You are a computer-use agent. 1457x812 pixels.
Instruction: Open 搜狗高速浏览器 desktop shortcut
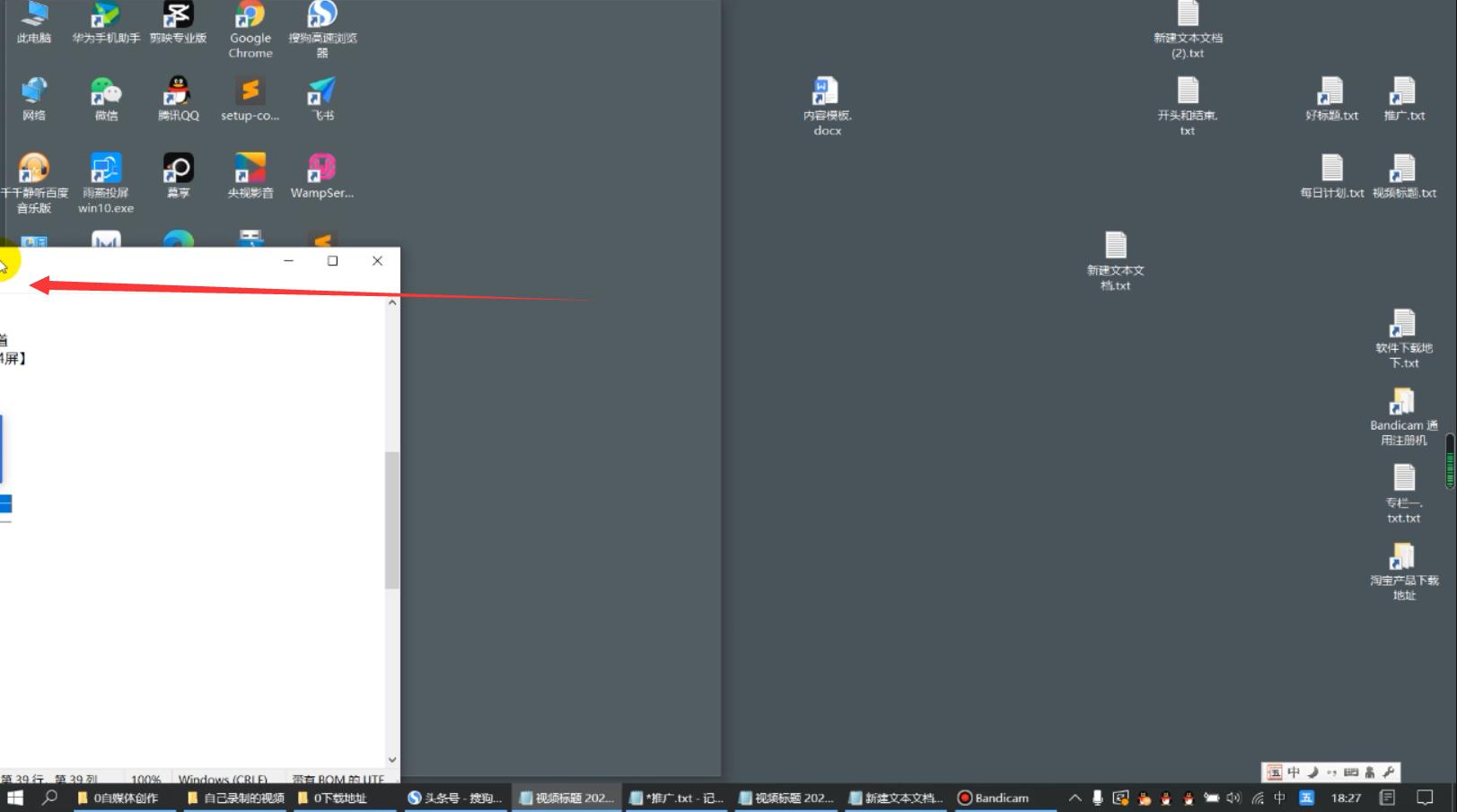point(322,30)
